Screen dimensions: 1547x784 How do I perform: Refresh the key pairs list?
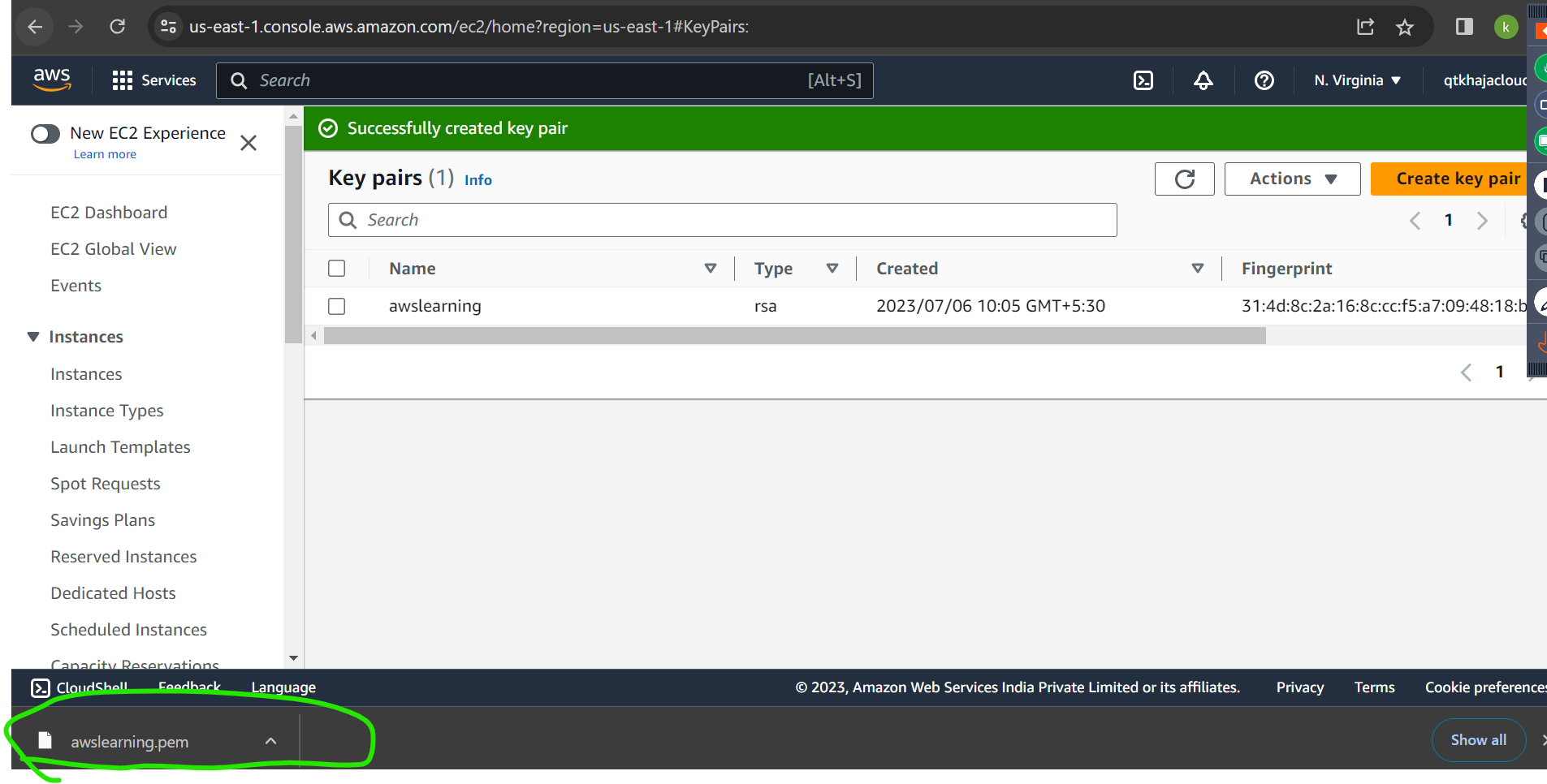(1185, 179)
